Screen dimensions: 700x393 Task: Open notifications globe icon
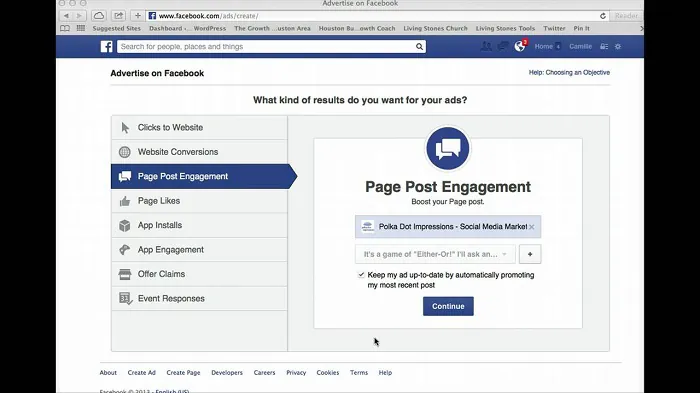point(520,46)
